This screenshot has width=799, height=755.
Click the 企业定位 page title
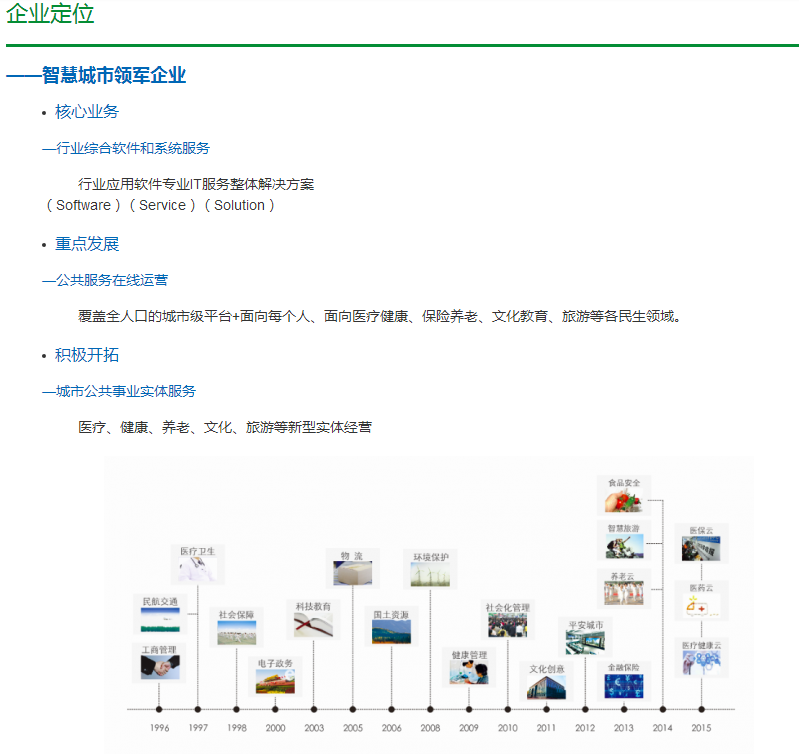(x=50, y=14)
